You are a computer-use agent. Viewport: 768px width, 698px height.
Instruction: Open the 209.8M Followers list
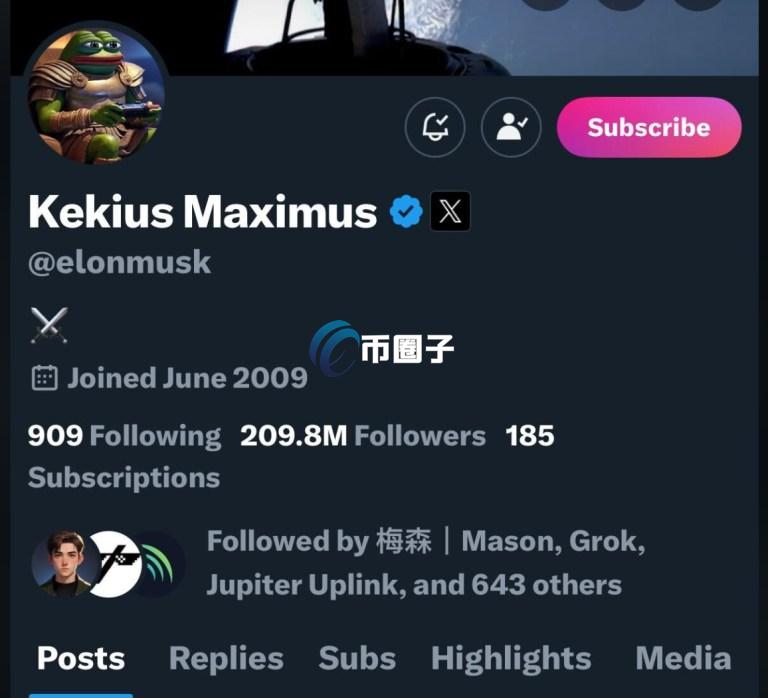coord(363,435)
